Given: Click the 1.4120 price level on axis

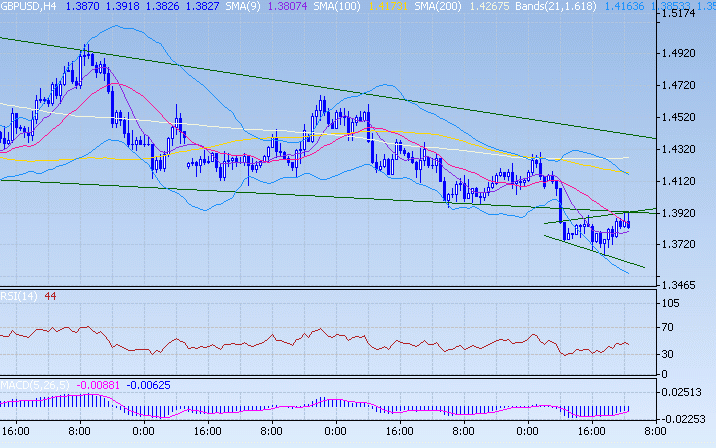Looking at the screenshot, I should (686, 181).
